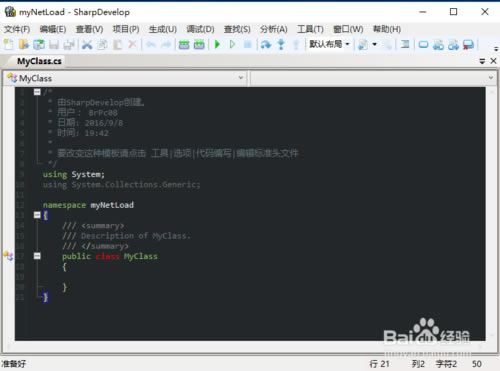Open the 生成(U) menu
Image resolution: width=500 pixels, height=371 pixels.
[x=162, y=29]
